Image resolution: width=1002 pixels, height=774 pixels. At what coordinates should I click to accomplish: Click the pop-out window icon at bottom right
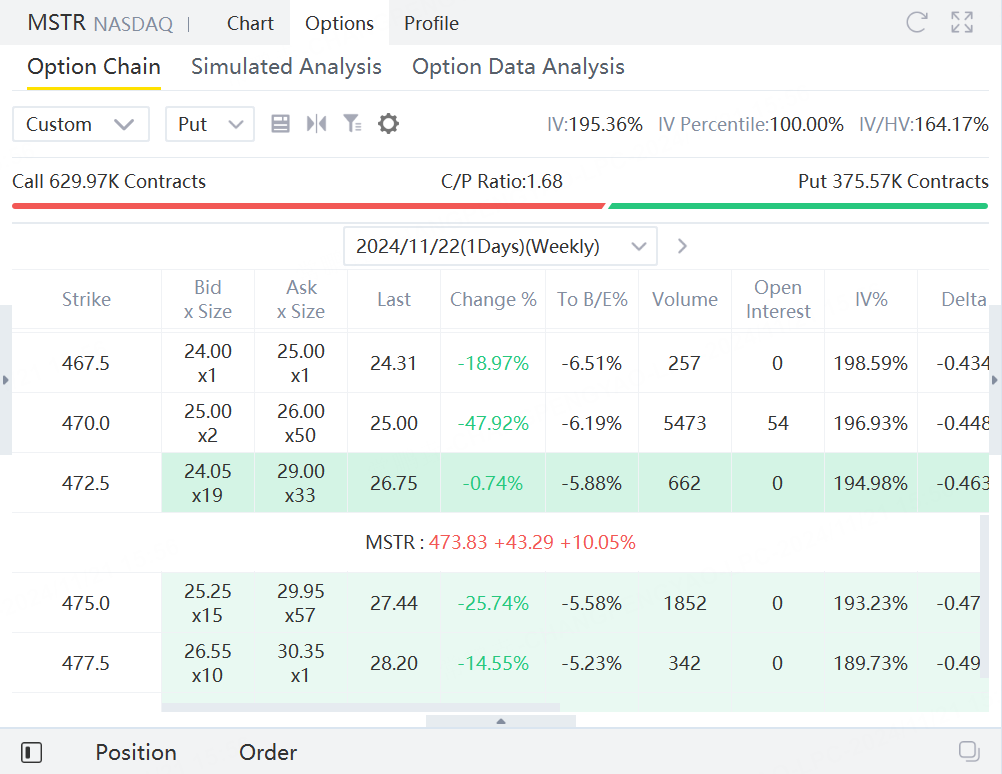pyautogui.click(x=968, y=751)
